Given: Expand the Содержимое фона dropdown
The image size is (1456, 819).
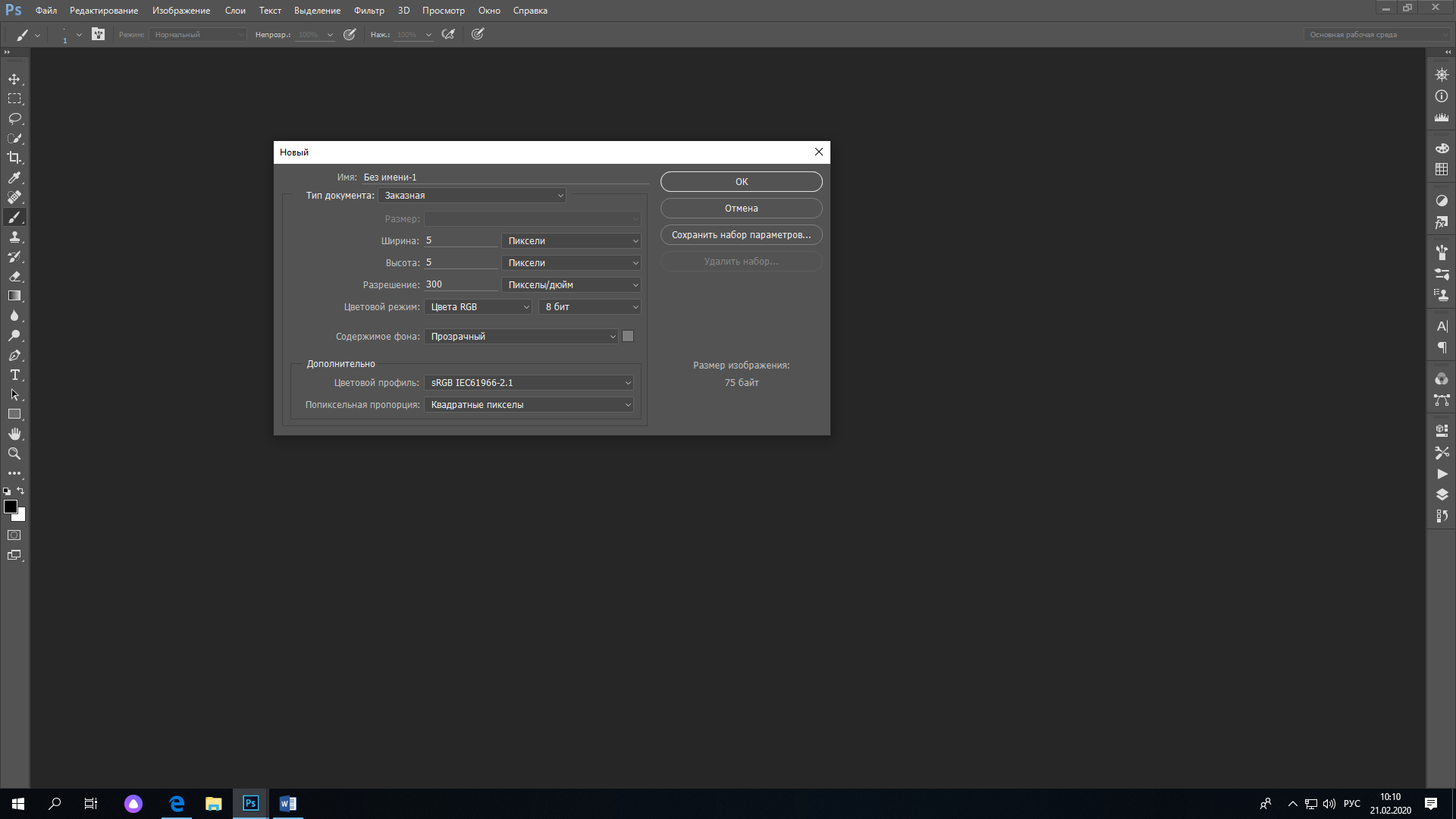Looking at the screenshot, I should click(x=522, y=337).
